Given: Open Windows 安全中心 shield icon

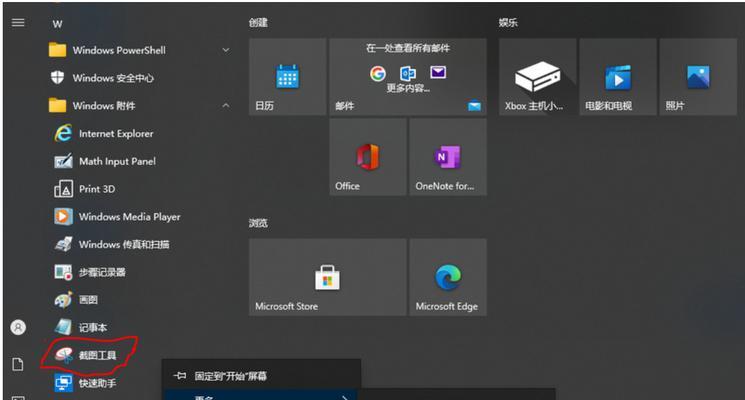Looking at the screenshot, I should coord(57,77).
